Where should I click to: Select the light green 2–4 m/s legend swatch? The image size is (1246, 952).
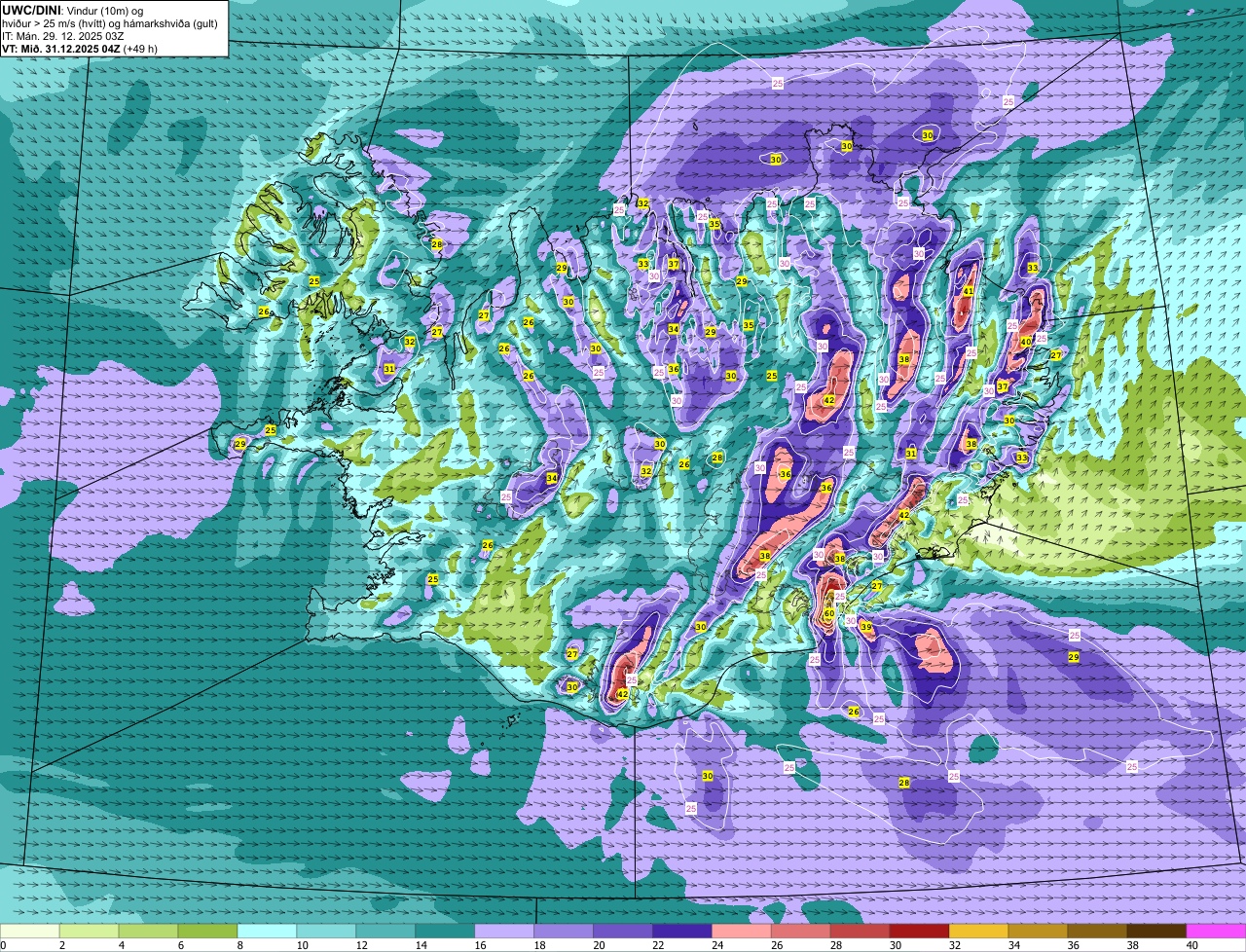click(89, 931)
